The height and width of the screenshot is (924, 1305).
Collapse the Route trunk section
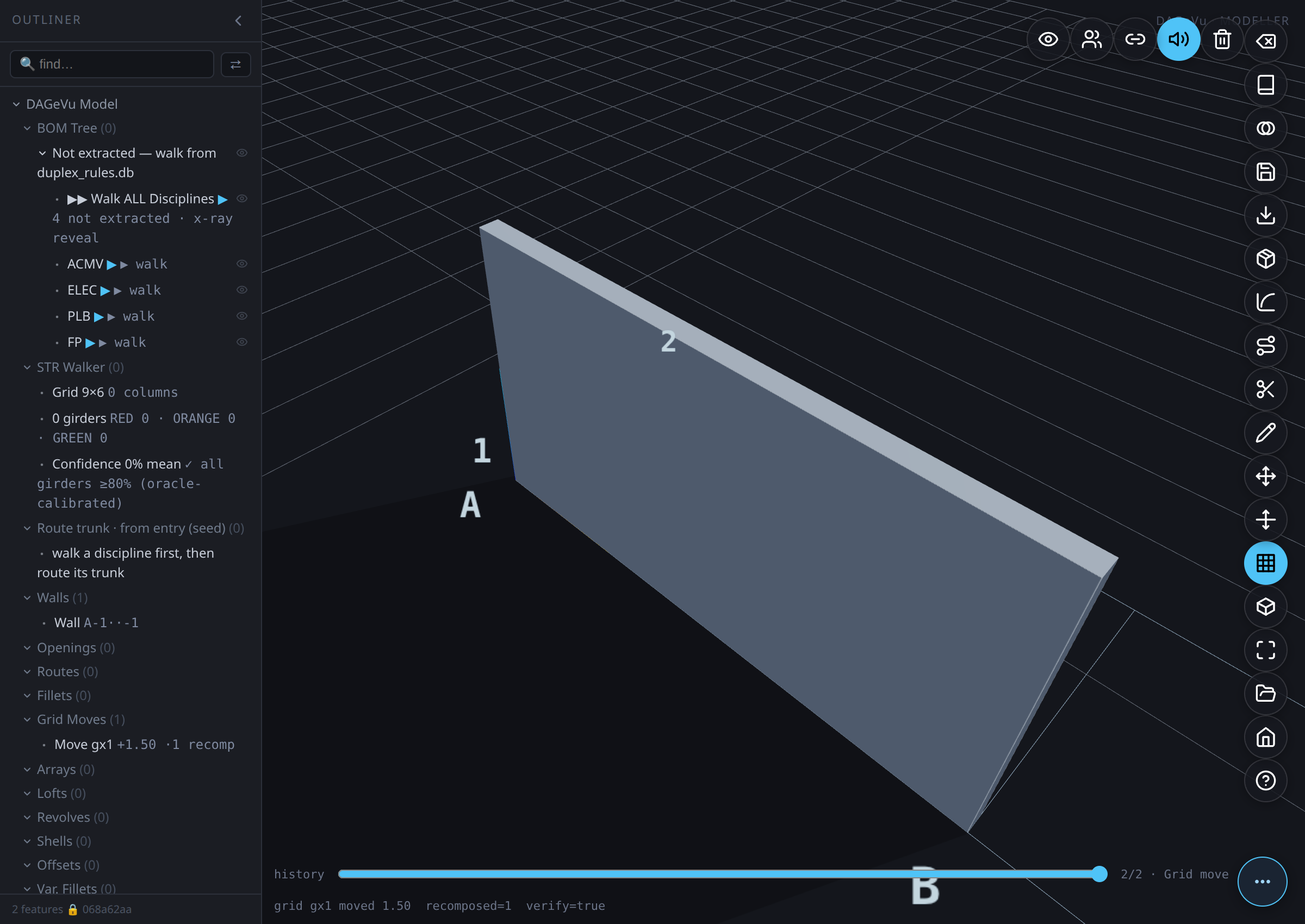[x=27, y=528]
